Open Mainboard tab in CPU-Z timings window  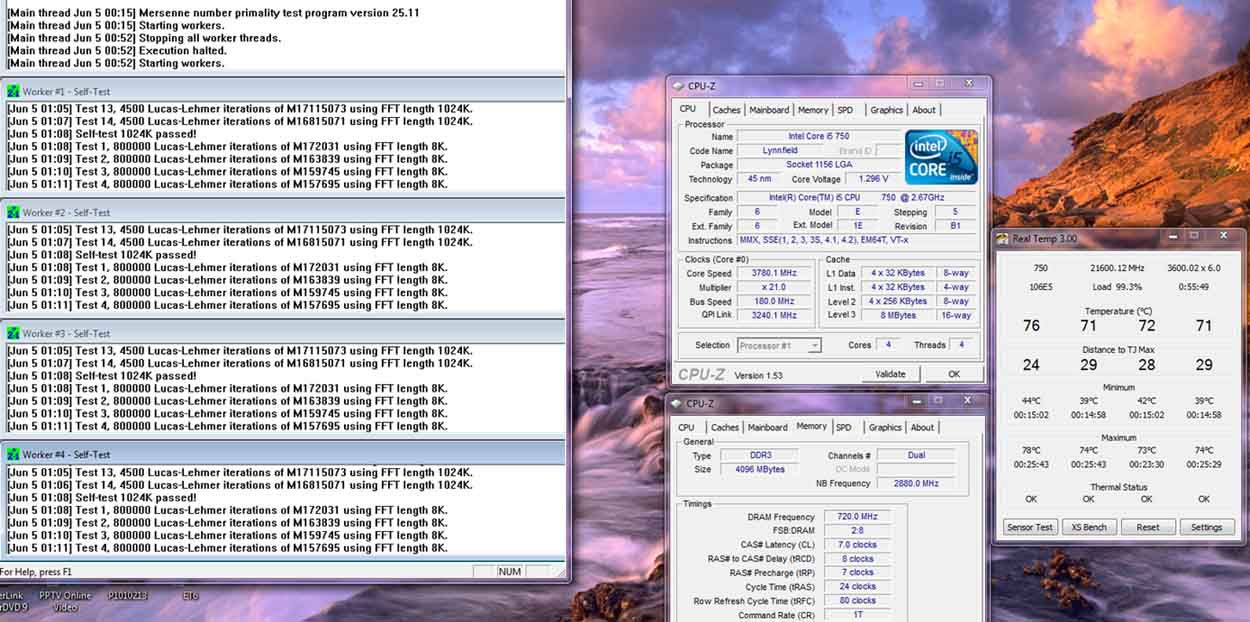coord(767,427)
